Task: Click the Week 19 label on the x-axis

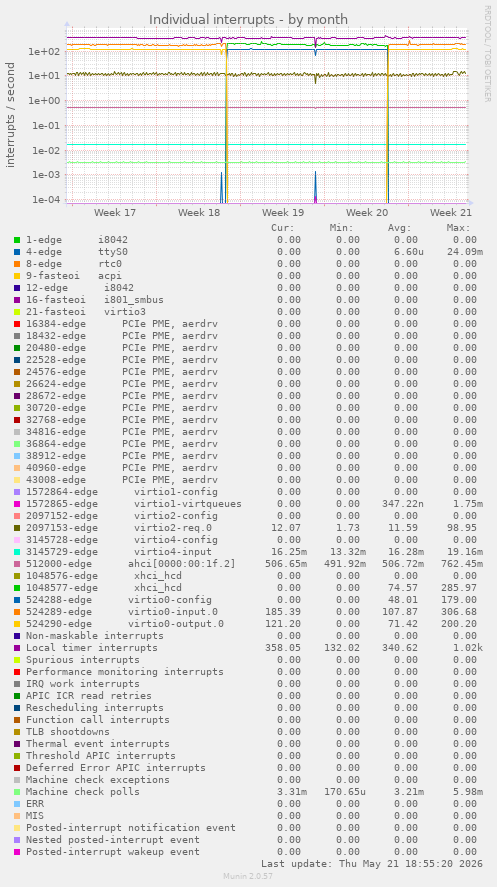Action: 283,213
